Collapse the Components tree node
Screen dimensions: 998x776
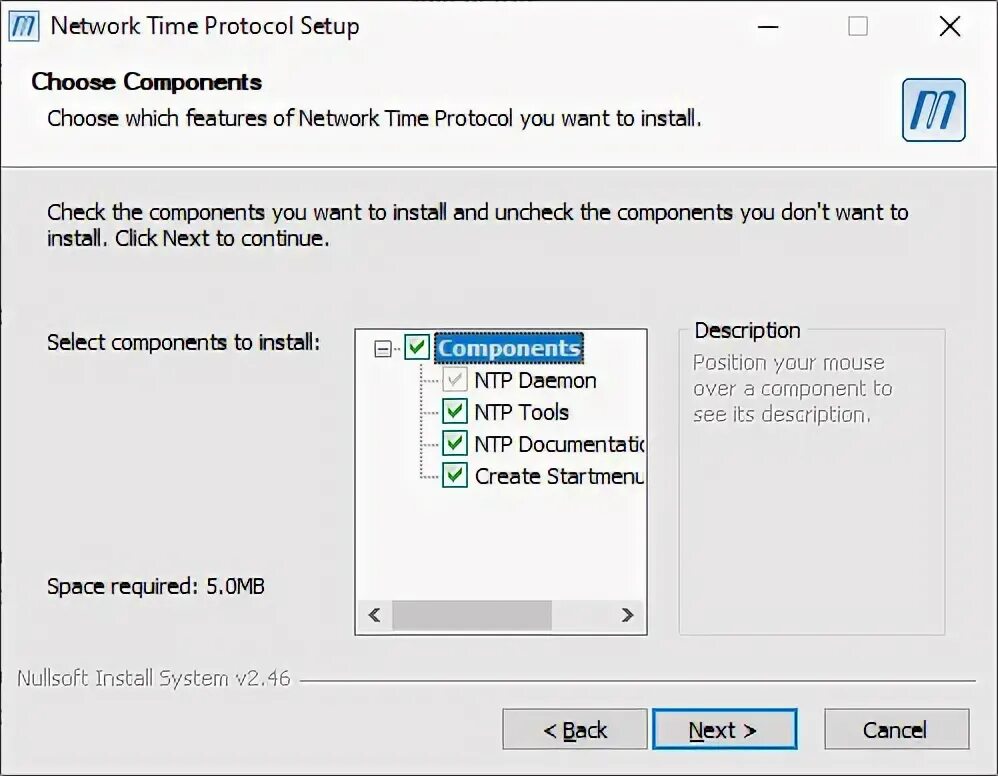click(x=382, y=349)
